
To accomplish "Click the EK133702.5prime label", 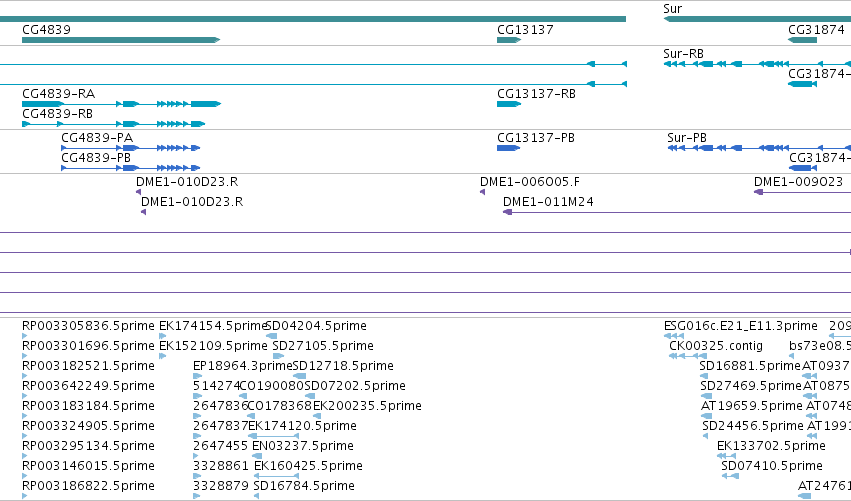I will click(771, 446).
